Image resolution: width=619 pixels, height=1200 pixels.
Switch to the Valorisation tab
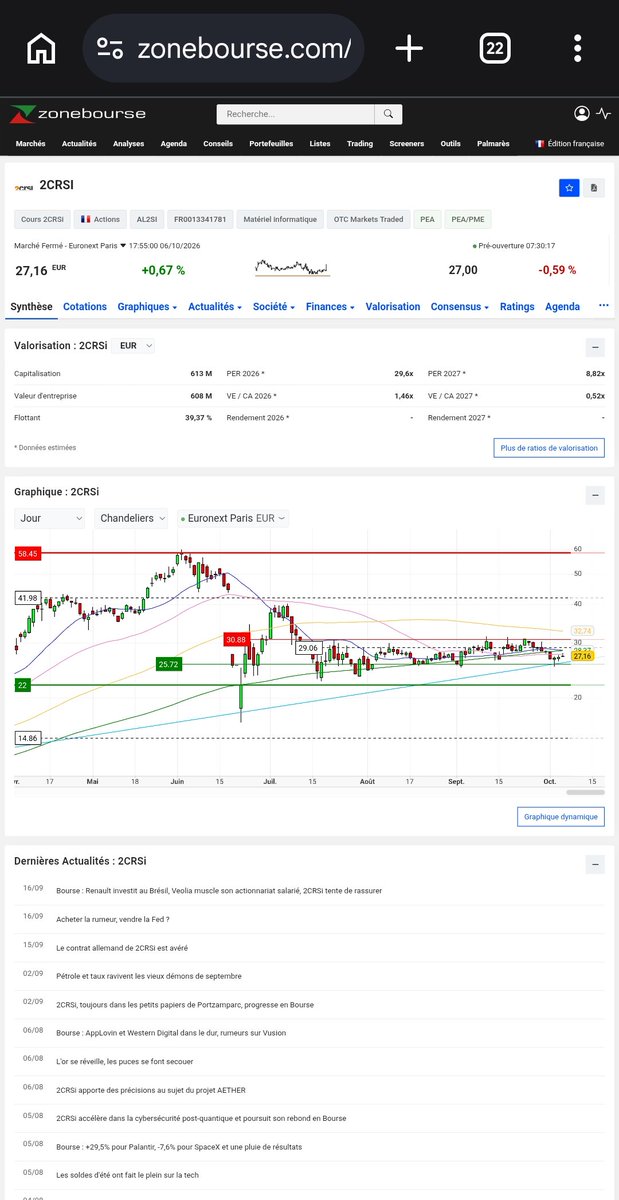[x=393, y=307]
